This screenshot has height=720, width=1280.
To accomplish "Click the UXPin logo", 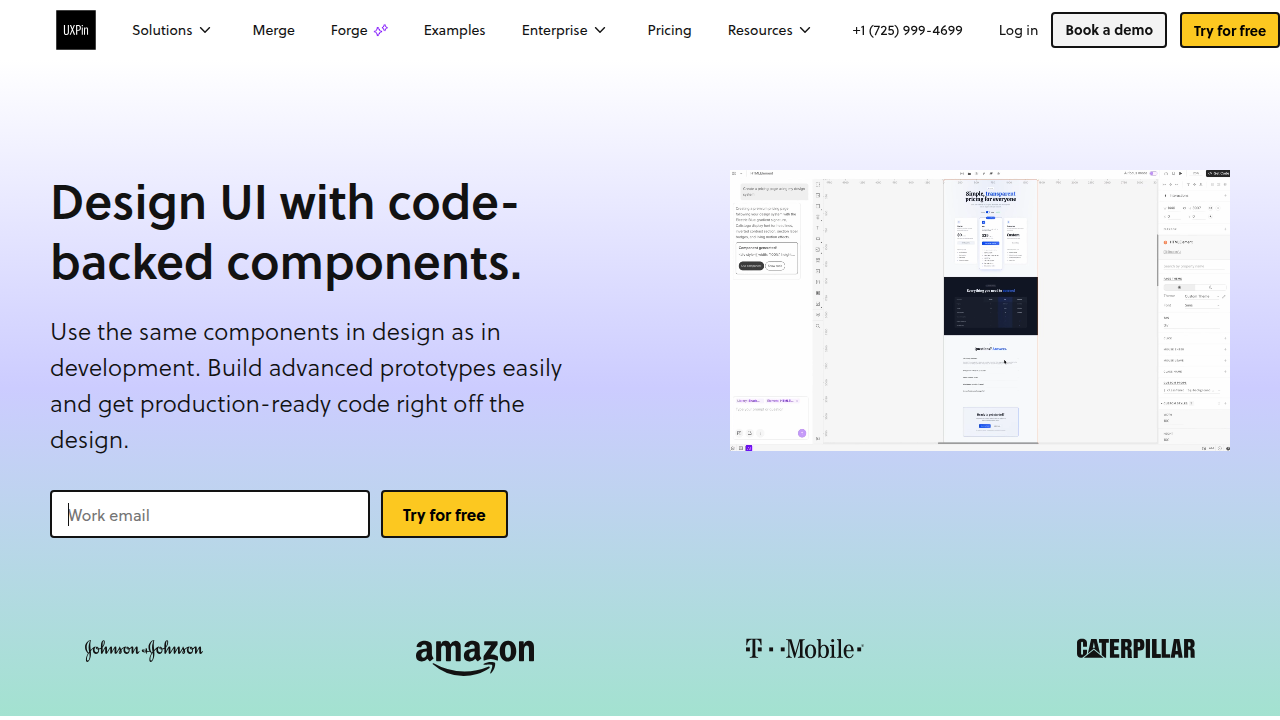I will pos(76,30).
